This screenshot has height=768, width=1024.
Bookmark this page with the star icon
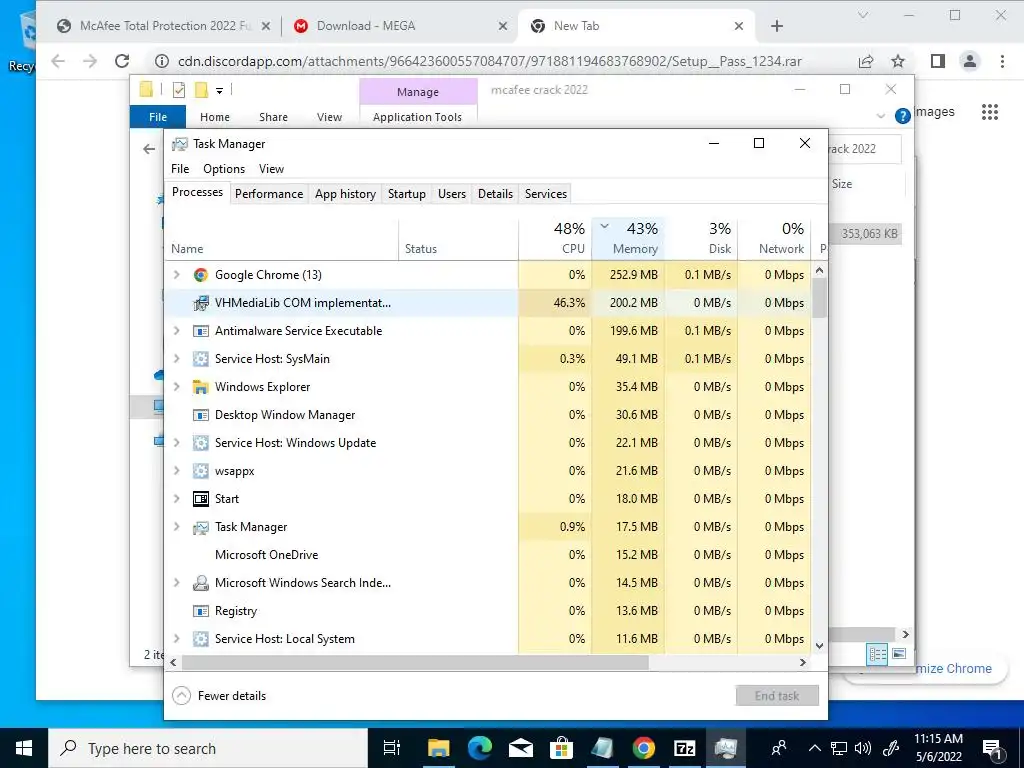898,61
